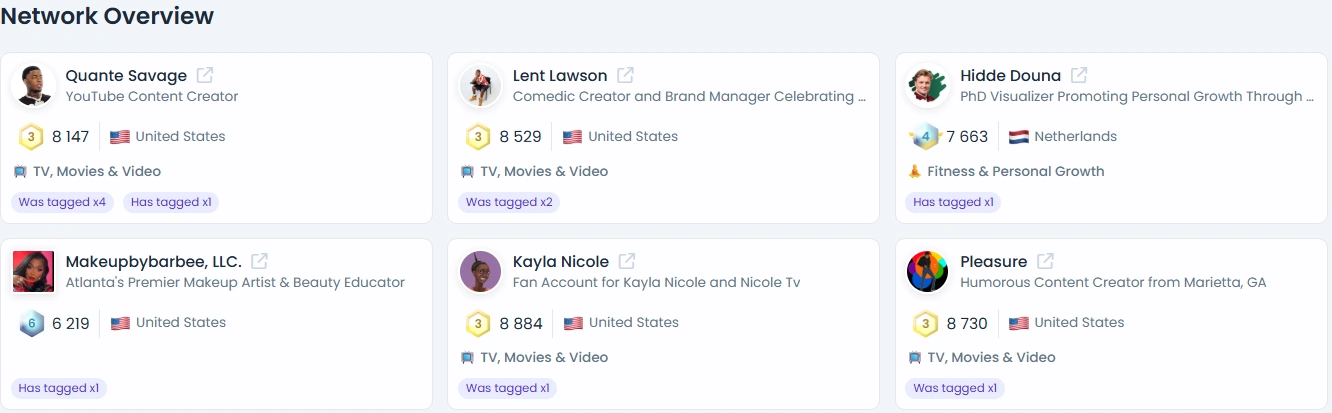Open external link icon beside Pleasure

point(1045,261)
